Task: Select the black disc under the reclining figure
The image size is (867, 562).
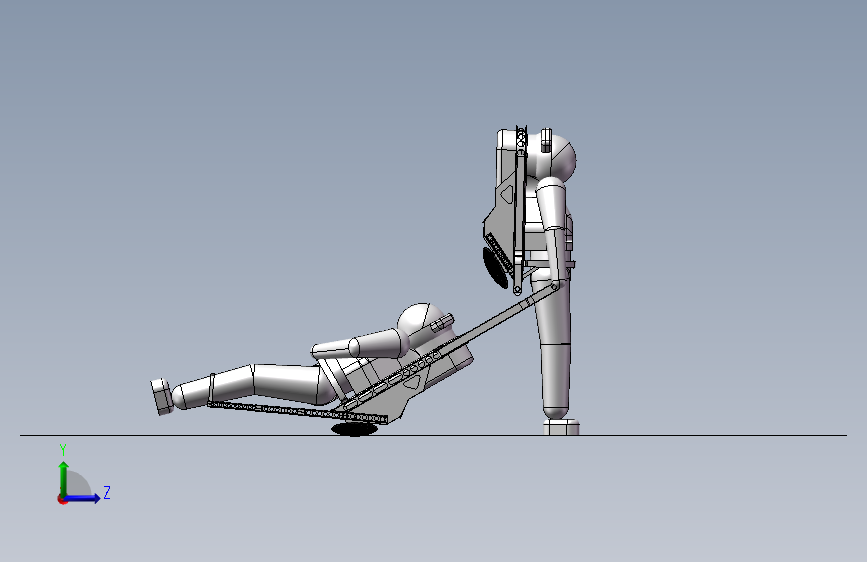Action: click(x=354, y=429)
